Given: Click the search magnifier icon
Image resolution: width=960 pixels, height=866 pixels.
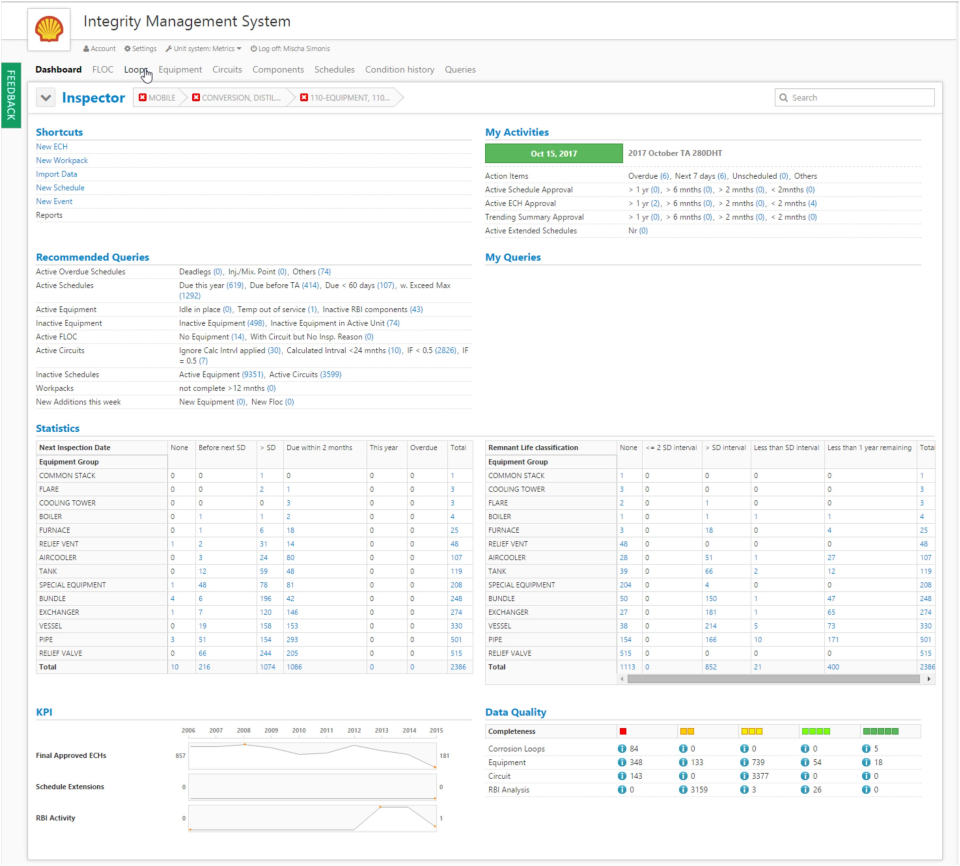Looking at the screenshot, I should pyautogui.click(x=786, y=97).
